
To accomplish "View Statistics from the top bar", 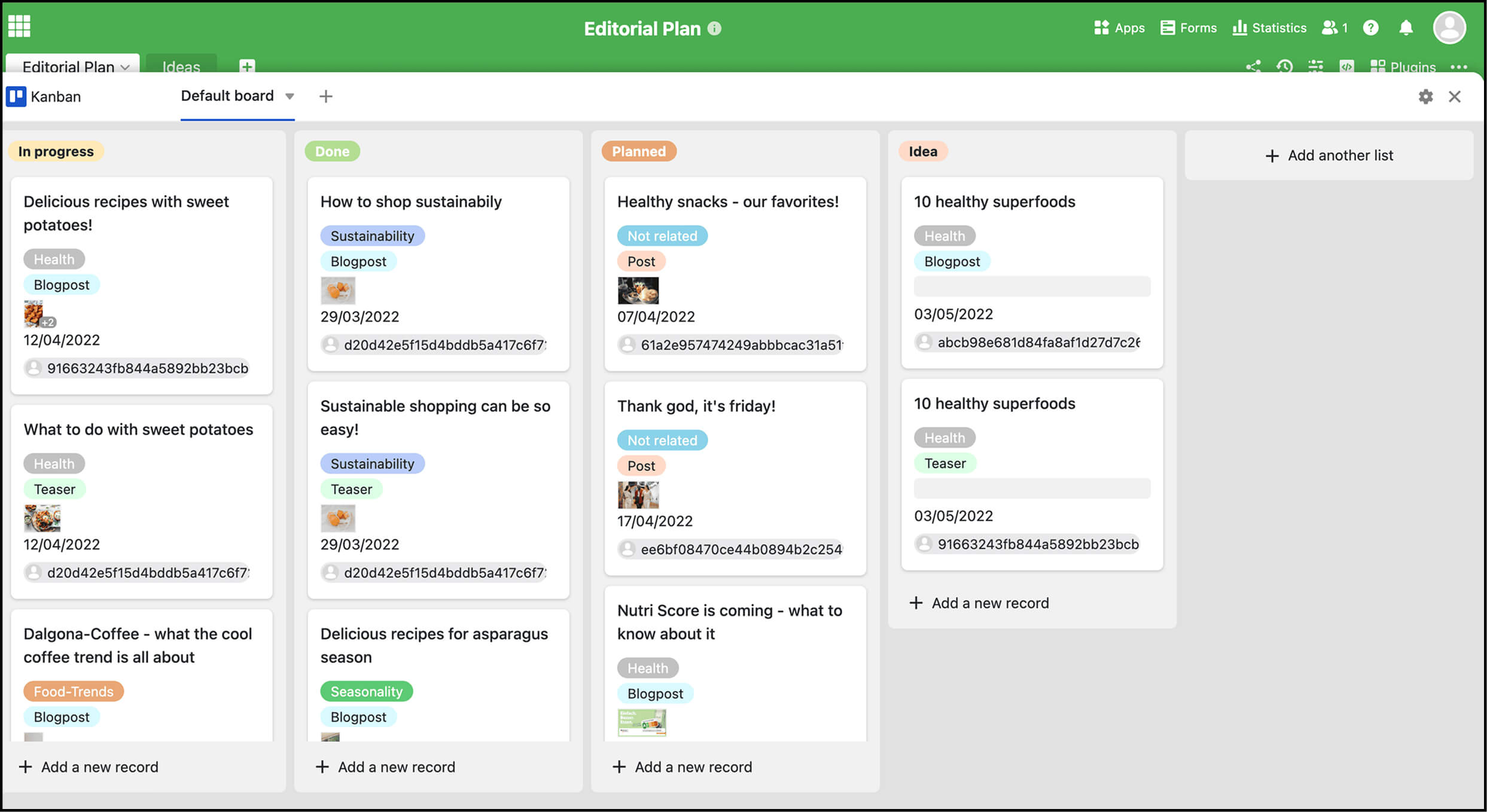I will pyautogui.click(x=1269, y=28).
